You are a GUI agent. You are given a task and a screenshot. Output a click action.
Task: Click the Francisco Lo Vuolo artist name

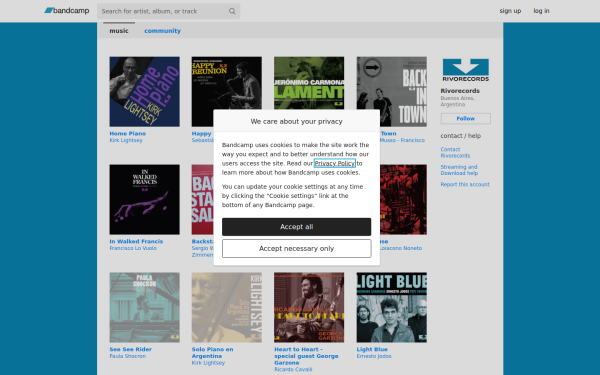coord(133,248)
